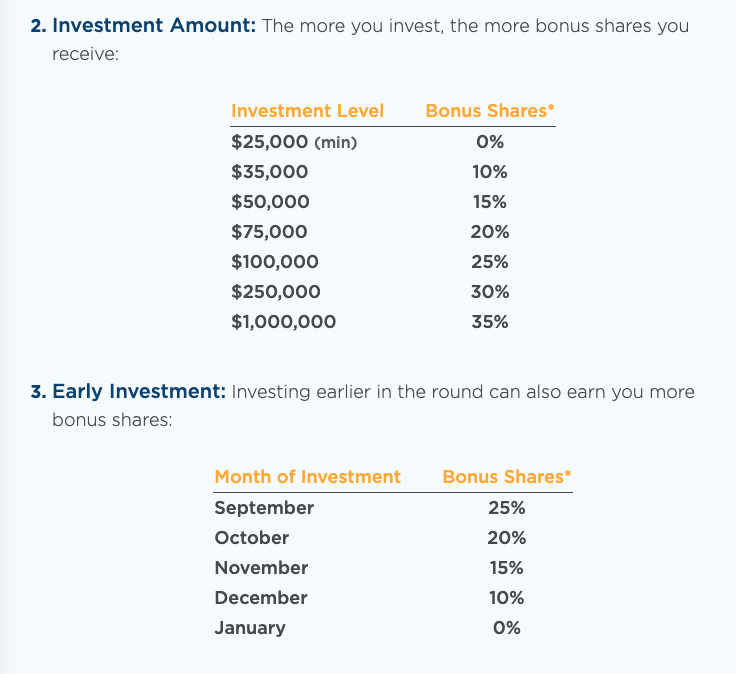
Task: Click the 30% bonus shares value
Action: click(490, 292)
